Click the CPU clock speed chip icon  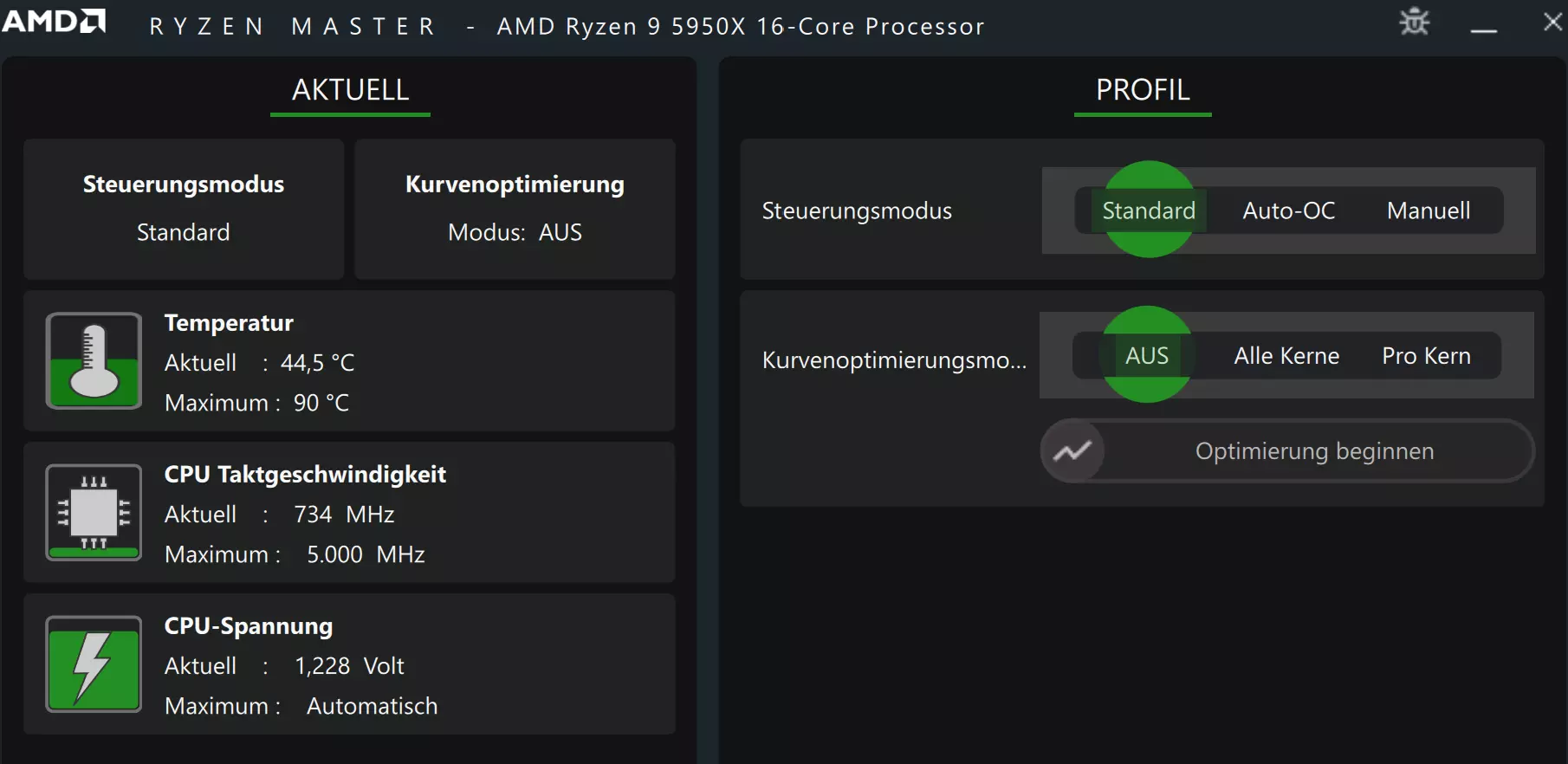point(94,512)
